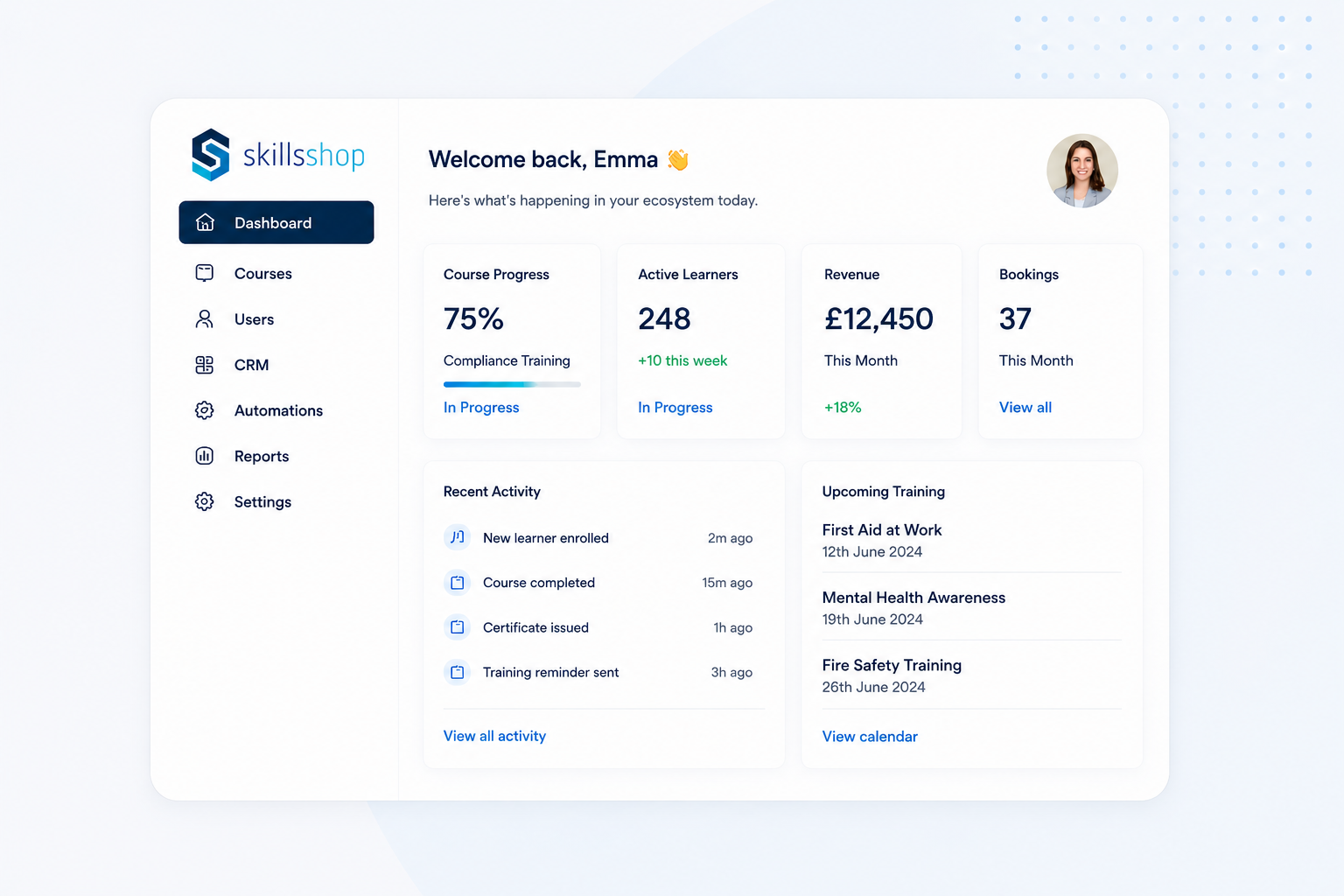Click the £12,450 revenue value
Image resolution: width=1344 pixels, height=896 pixels.
click(878, 318)
